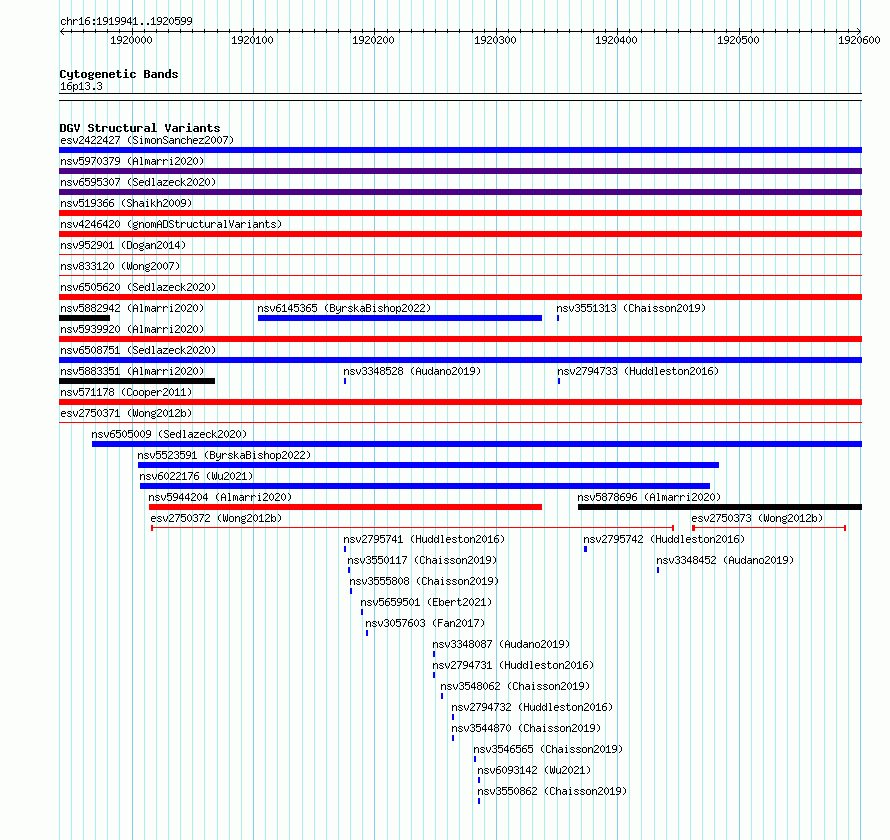
Task: Click the red bar under nsv5944204
Action: 345,507
